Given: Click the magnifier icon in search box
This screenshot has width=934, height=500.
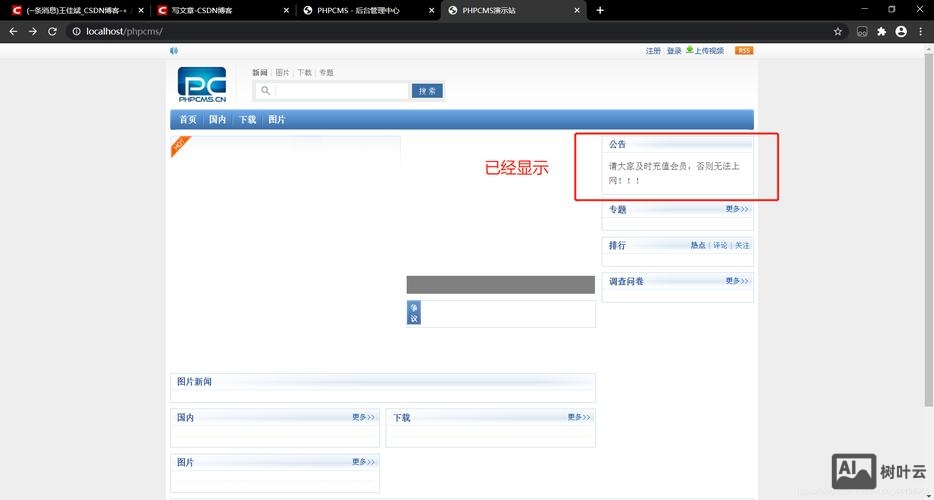Looking at the screenshot, I should coord(265,91).
